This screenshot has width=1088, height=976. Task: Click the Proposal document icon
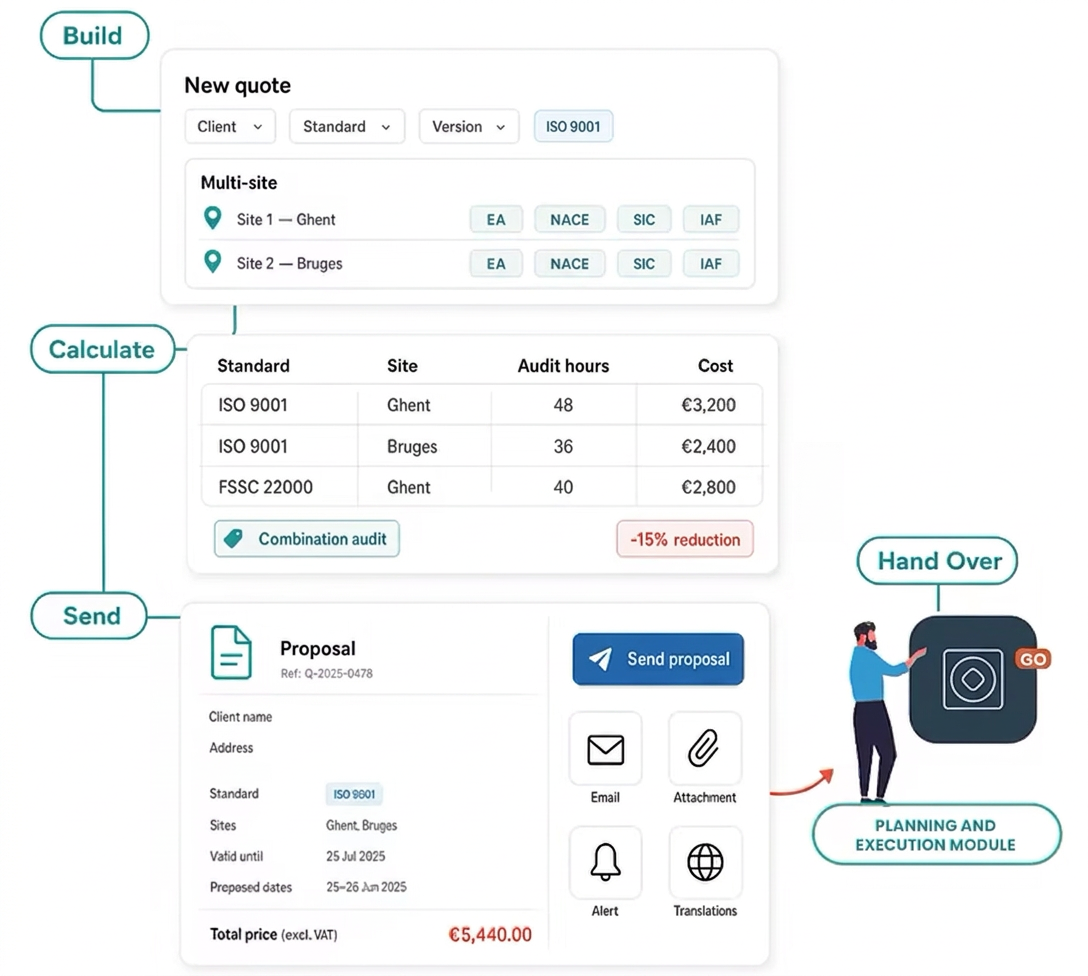click(231, 652)
